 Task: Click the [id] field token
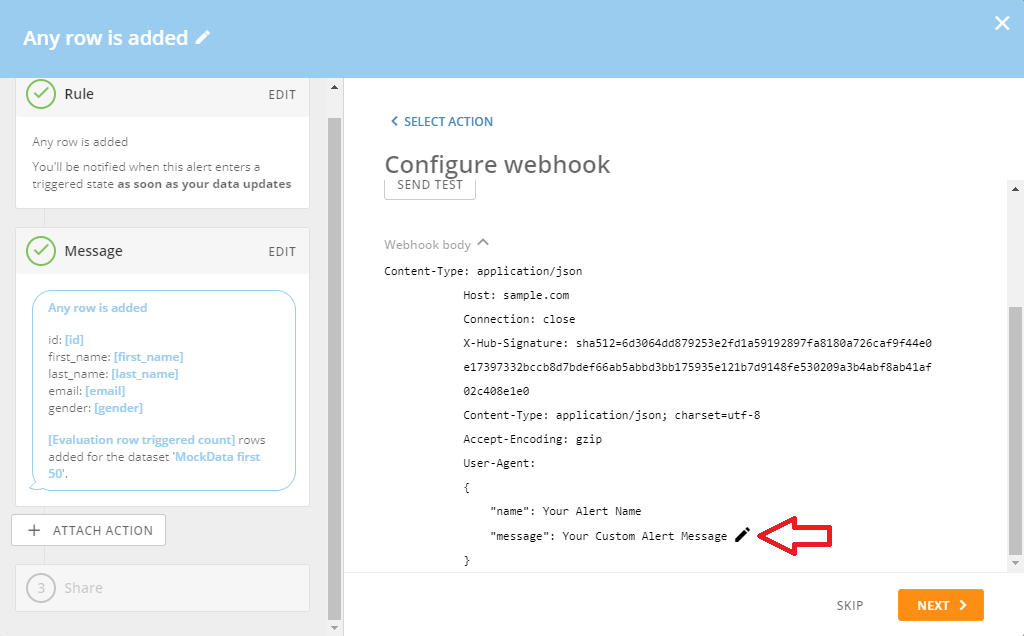[74, 340]
